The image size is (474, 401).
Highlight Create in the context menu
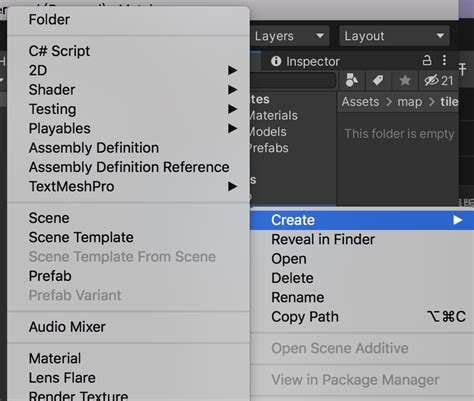(362, 220)
